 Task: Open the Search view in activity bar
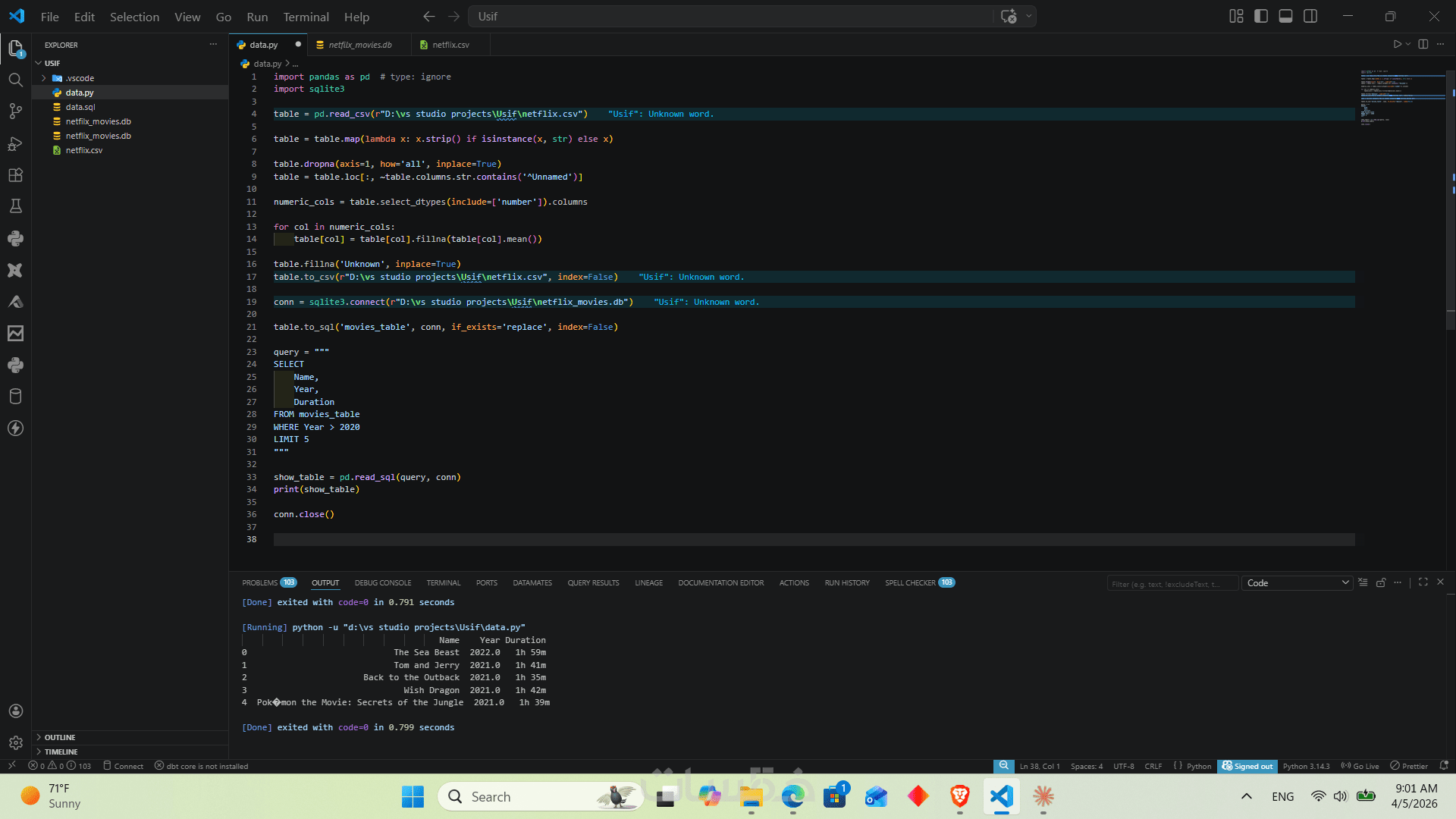coord(15,80)
